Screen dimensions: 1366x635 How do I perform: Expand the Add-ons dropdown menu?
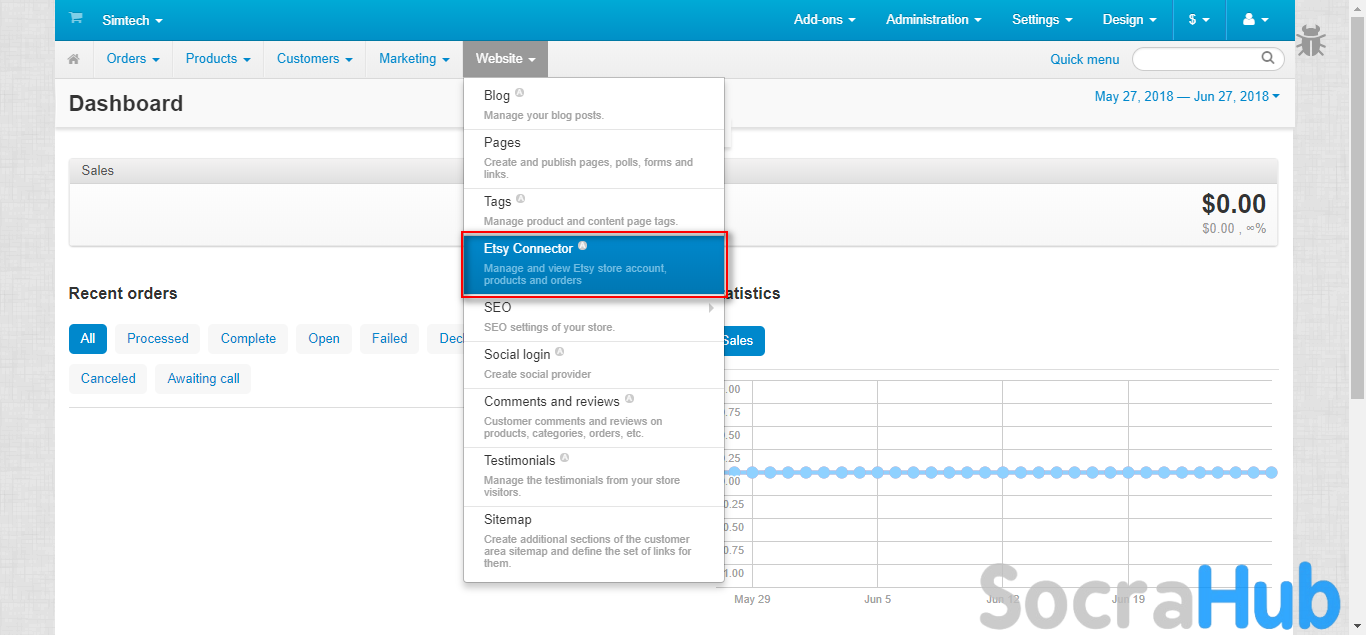(825, 20)
